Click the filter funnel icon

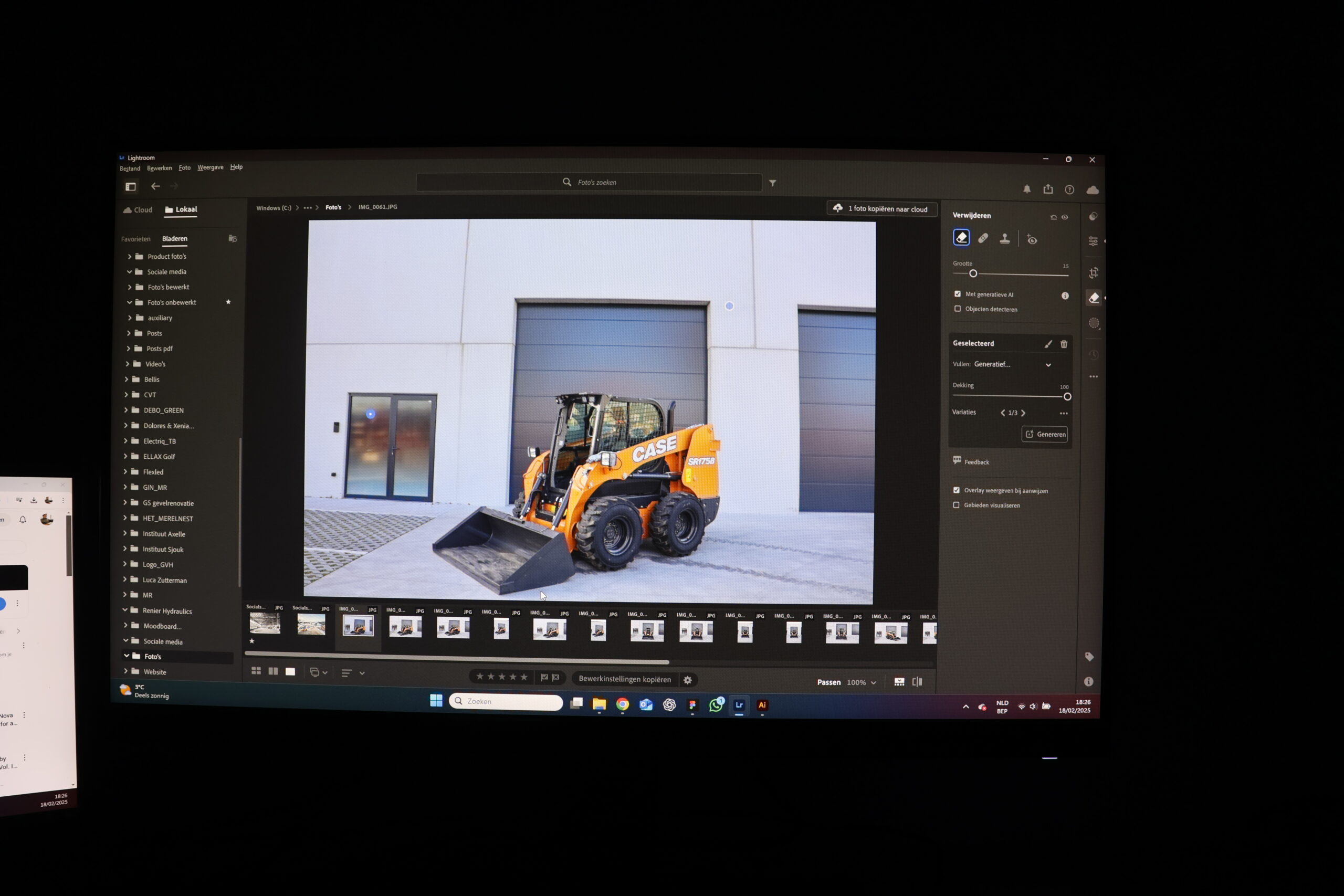(x=773, y=183)
